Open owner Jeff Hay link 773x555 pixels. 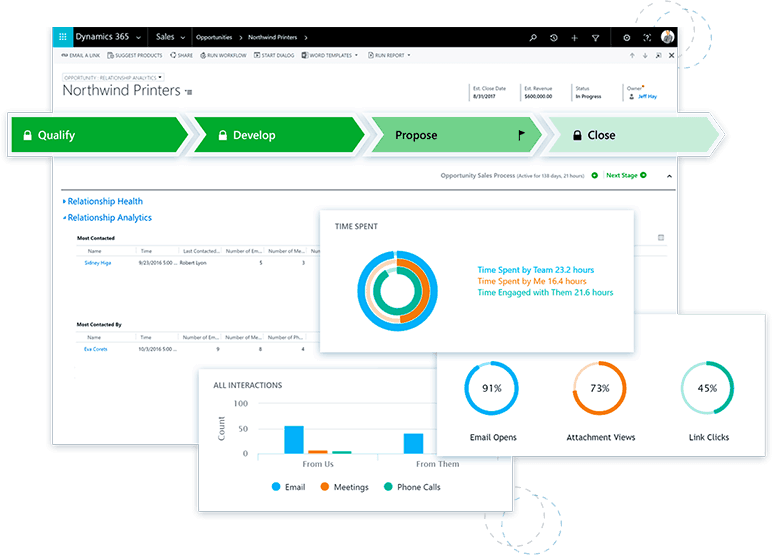coord(647,97)
